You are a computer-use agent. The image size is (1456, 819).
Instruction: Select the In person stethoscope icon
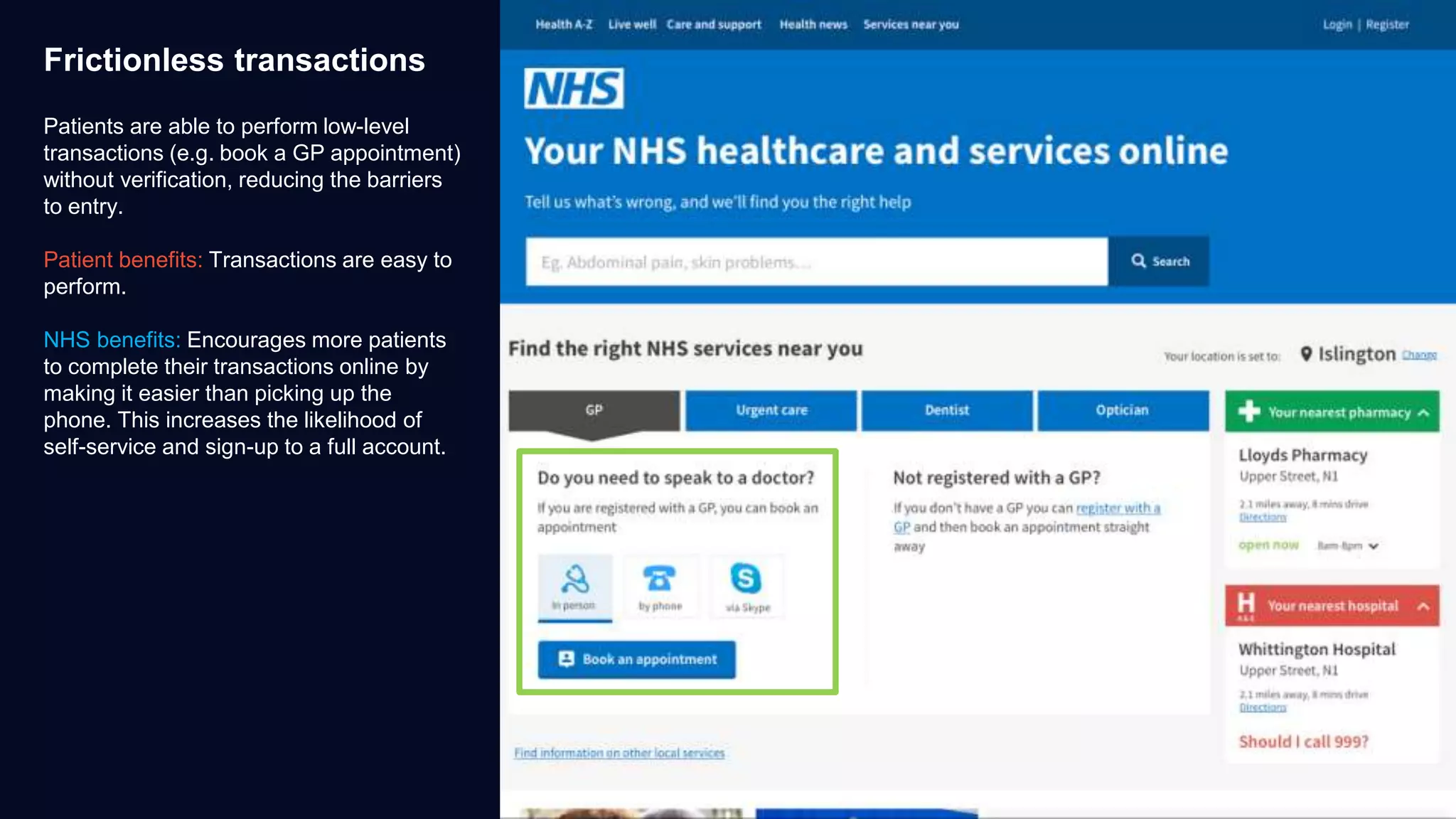574,579
